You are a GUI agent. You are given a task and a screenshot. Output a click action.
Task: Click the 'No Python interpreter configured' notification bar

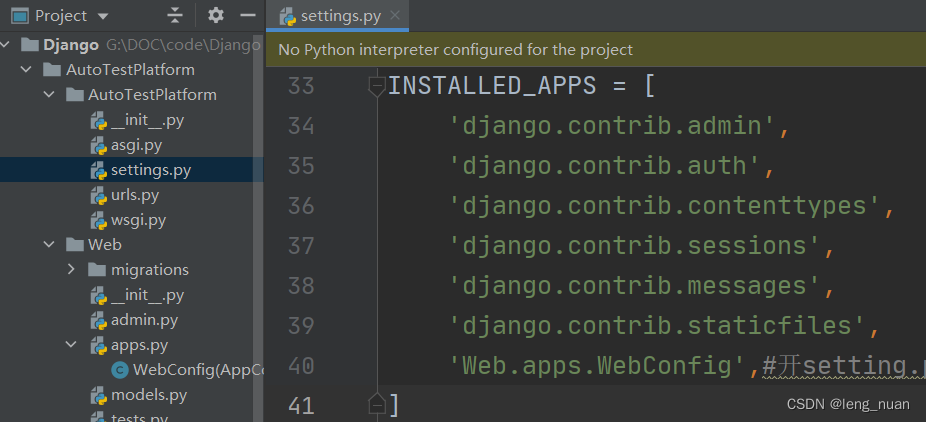click(455, 49)
